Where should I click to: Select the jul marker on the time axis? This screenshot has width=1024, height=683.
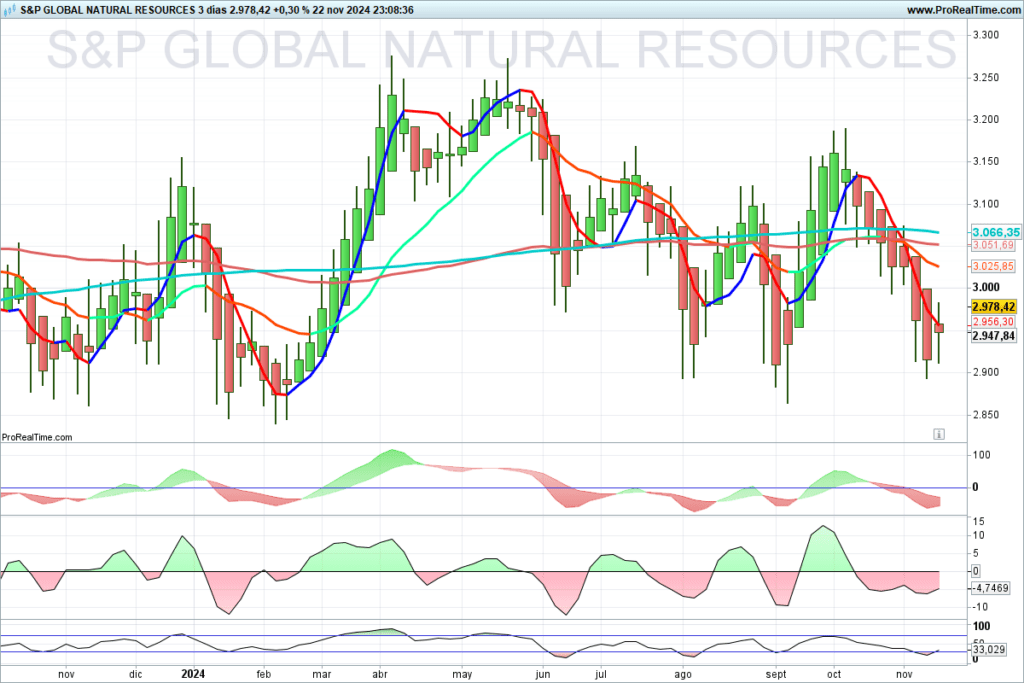point(601,674)
